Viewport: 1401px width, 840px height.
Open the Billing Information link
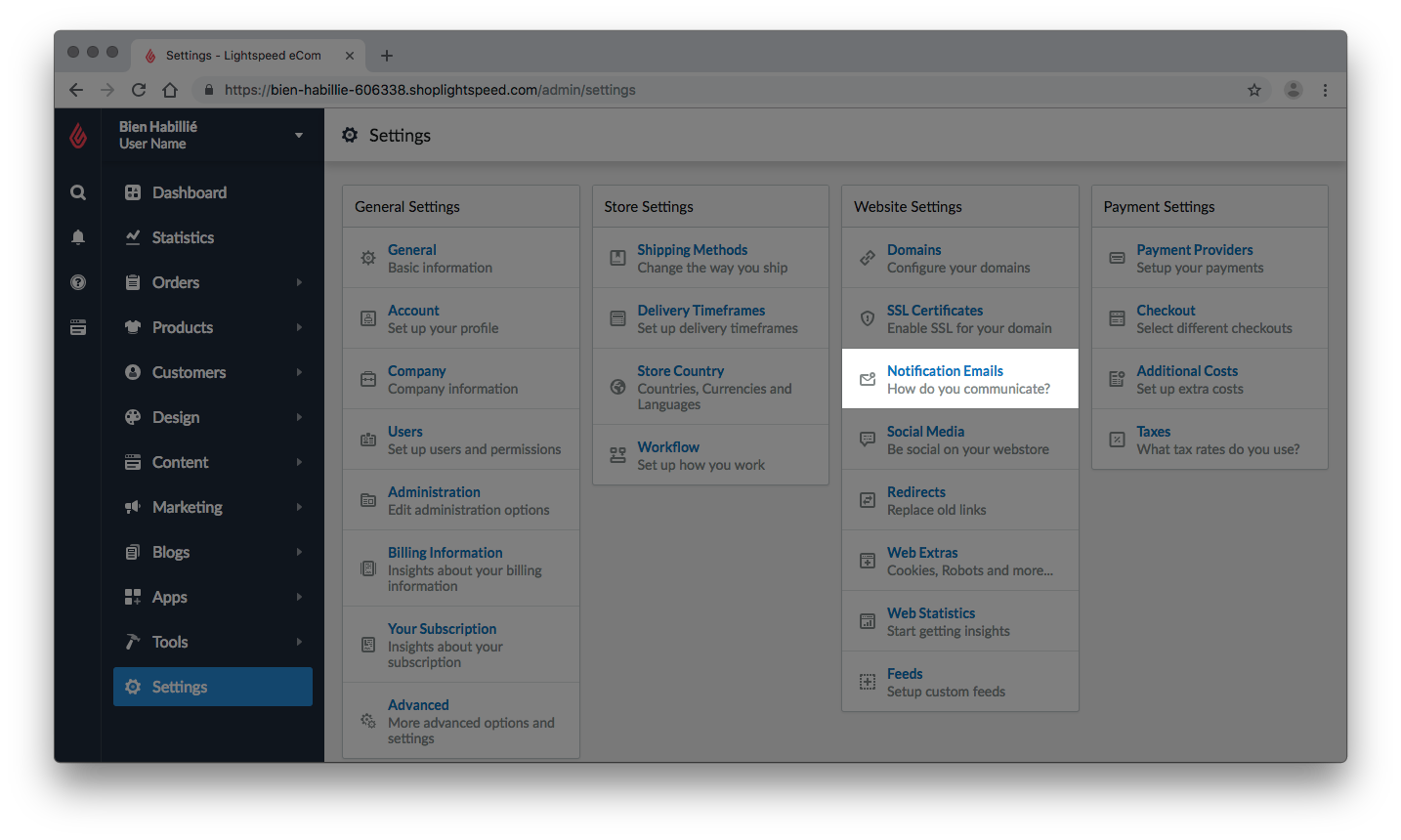coord(445,553)
